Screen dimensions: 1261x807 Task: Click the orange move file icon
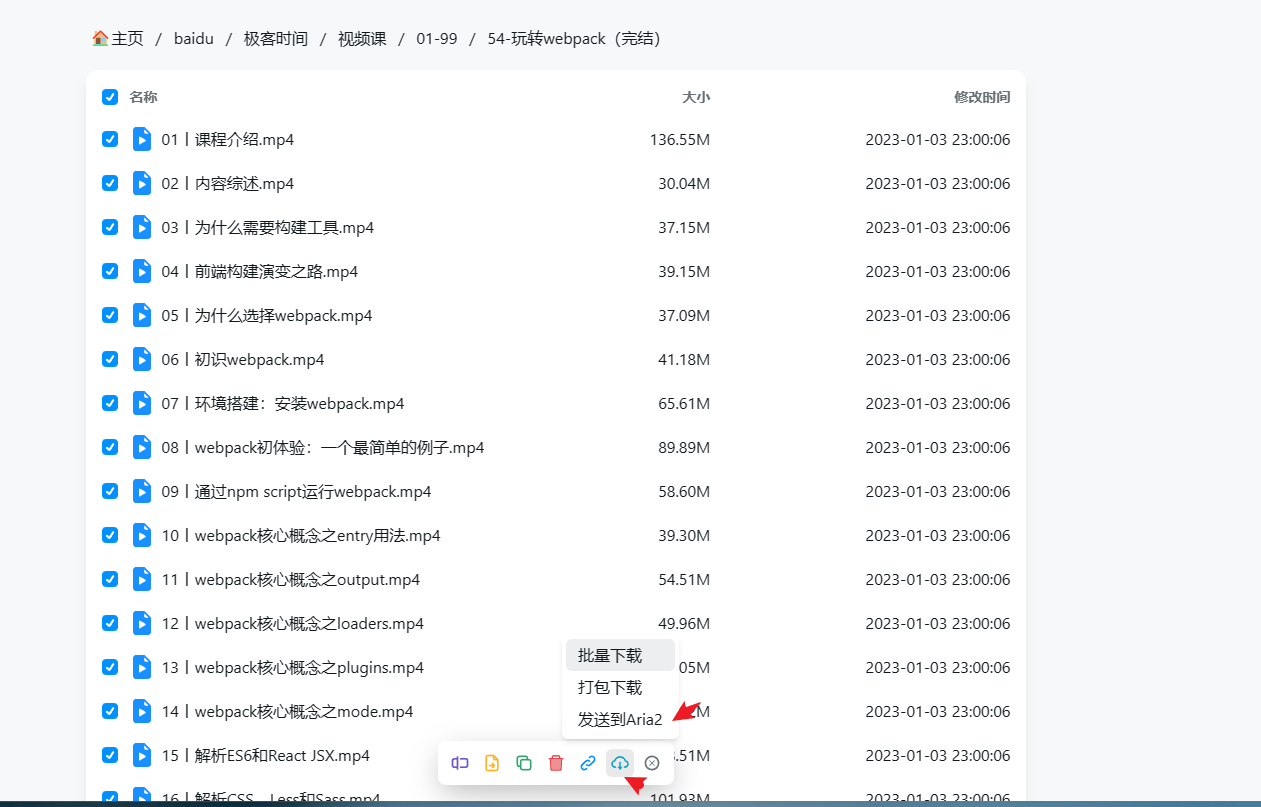point(492,763)
